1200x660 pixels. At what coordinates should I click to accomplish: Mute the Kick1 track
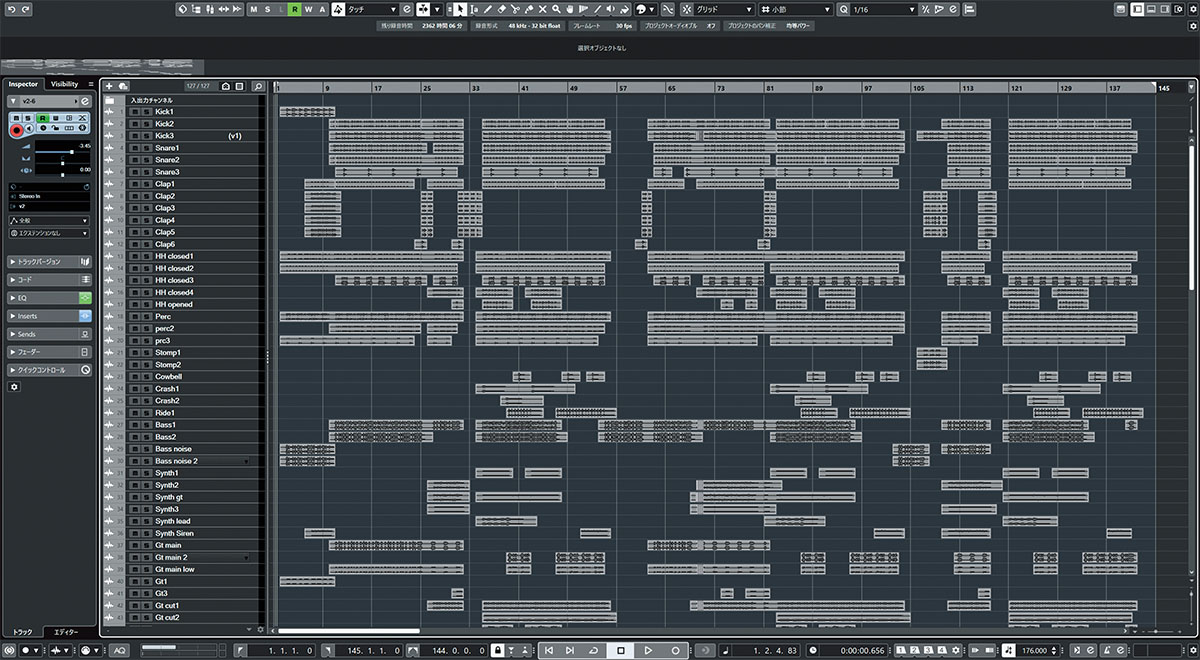[134, 112]
